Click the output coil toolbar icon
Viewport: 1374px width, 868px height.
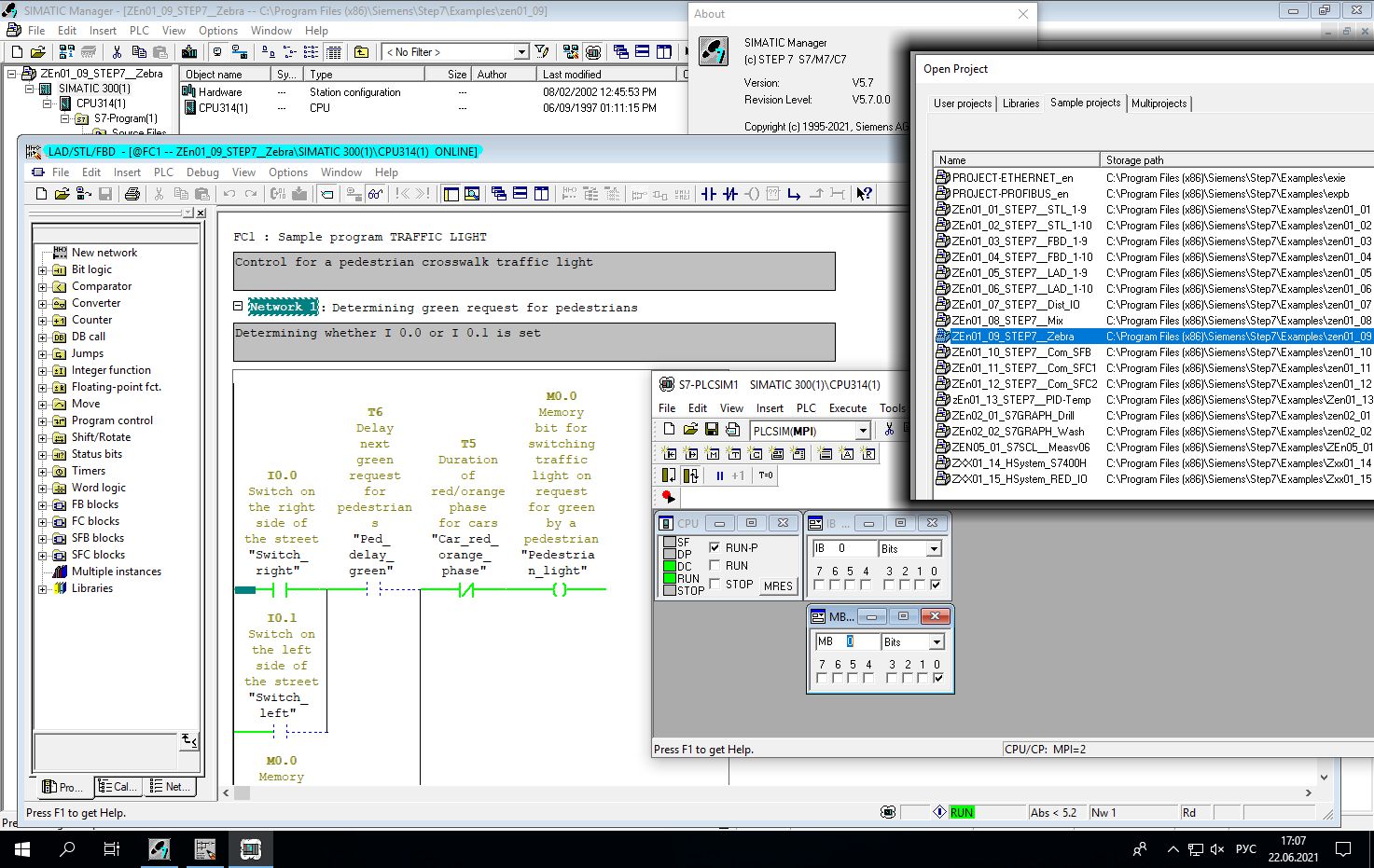(752, 194)
